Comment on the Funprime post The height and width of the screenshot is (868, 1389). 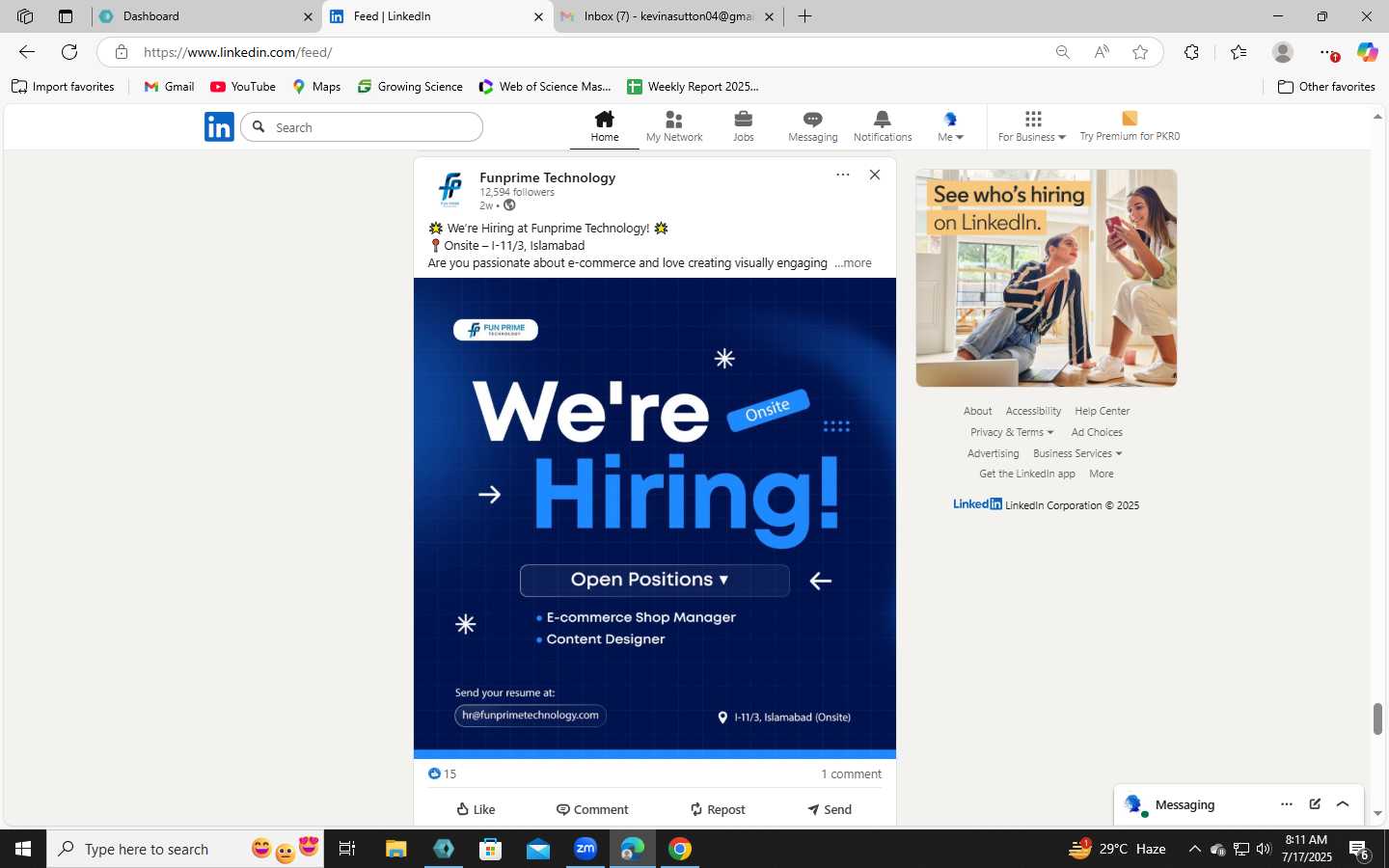coord(592,809)
